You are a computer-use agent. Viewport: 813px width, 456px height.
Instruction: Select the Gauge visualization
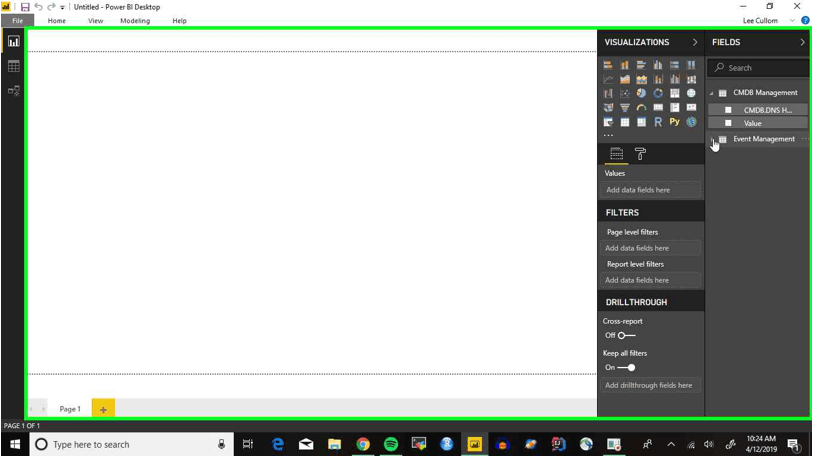tap(641, 107)
